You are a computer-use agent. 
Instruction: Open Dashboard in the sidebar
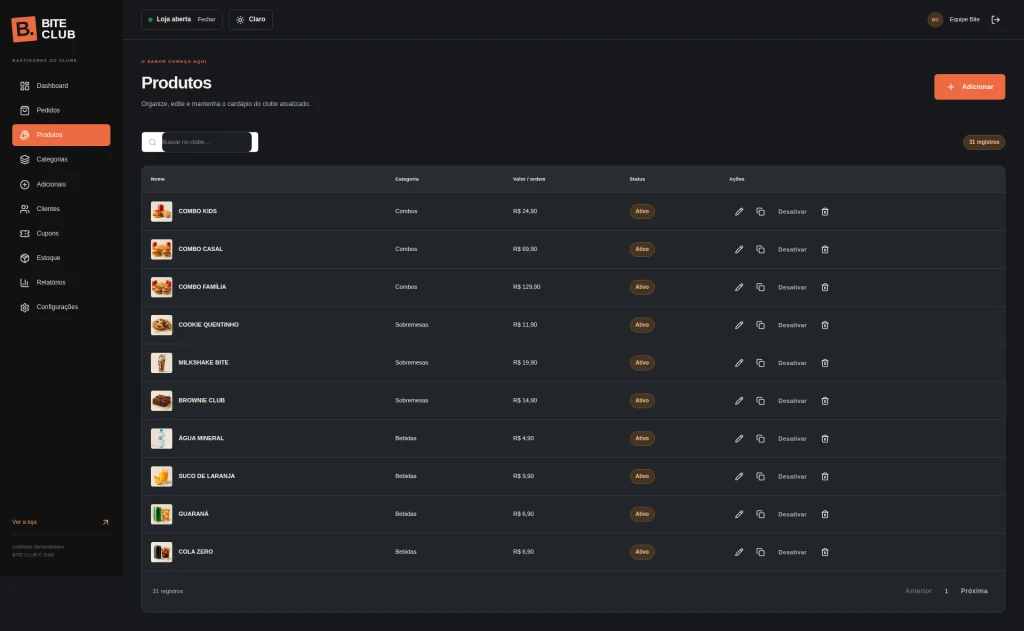(61, 86)
